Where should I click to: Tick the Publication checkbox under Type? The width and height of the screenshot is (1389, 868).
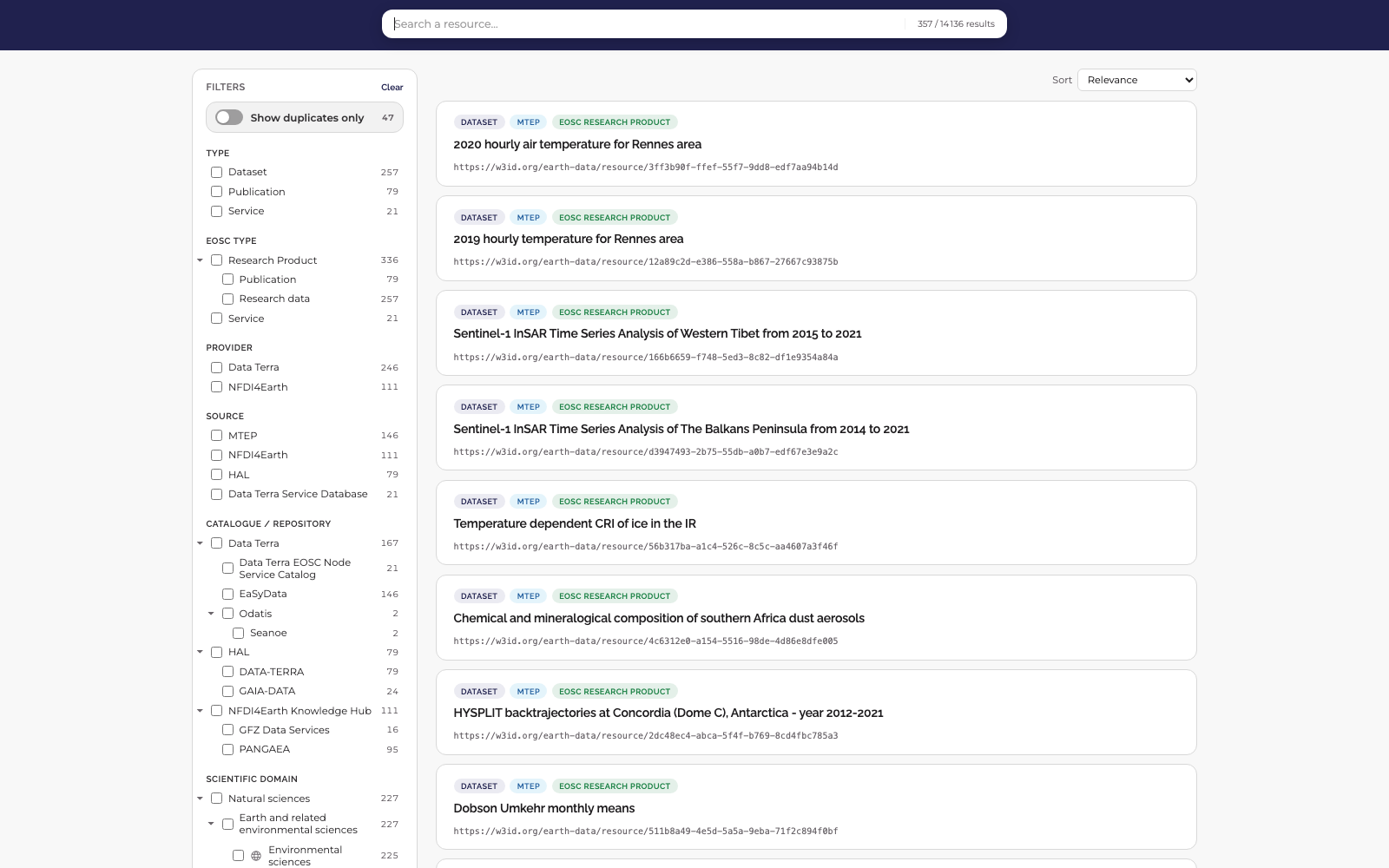point(217,192)
